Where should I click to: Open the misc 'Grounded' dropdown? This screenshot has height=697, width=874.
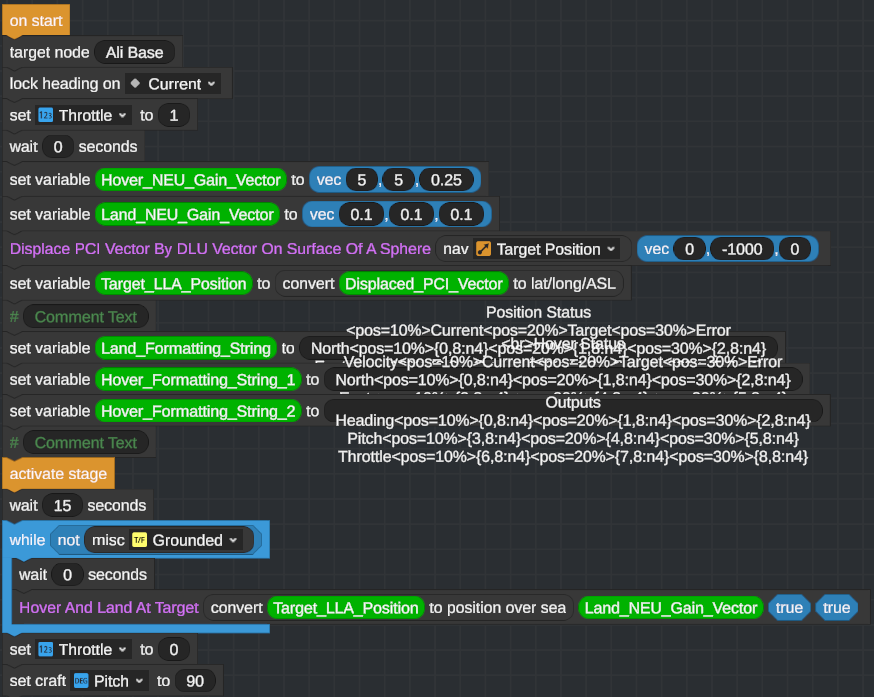[x=186, y=540]
